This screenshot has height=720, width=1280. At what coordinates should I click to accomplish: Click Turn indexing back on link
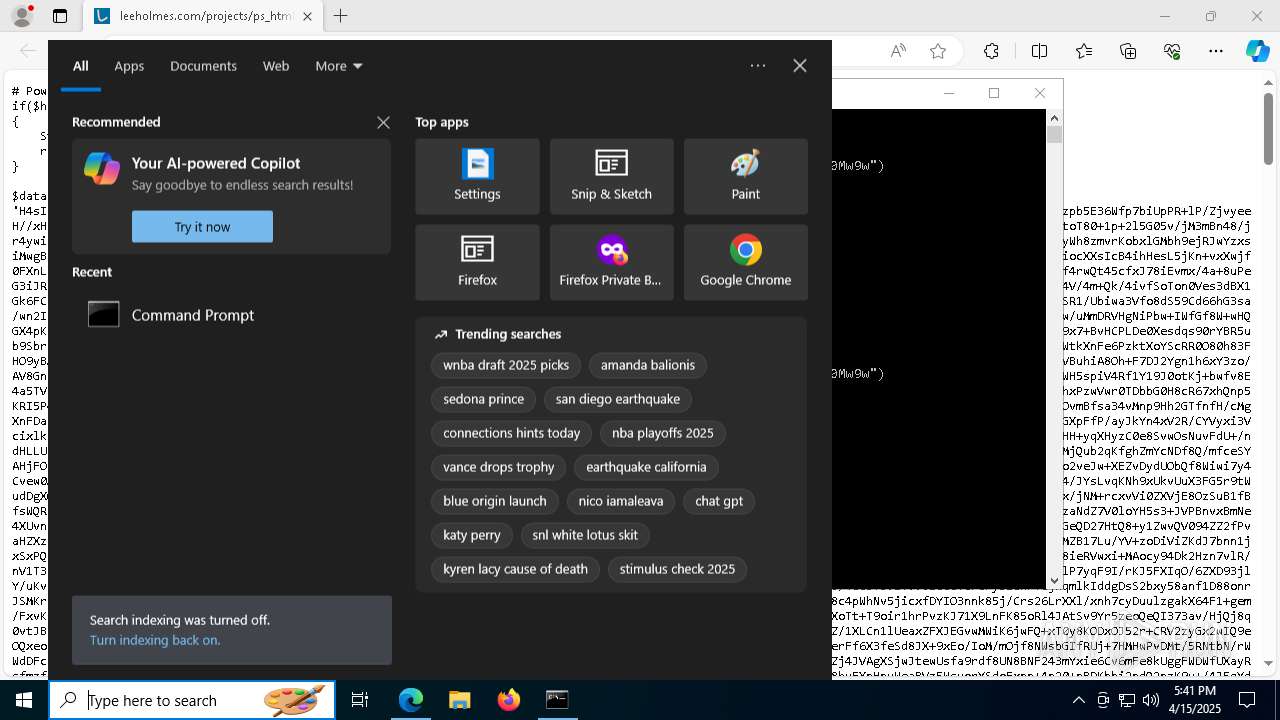pos(155,640)
